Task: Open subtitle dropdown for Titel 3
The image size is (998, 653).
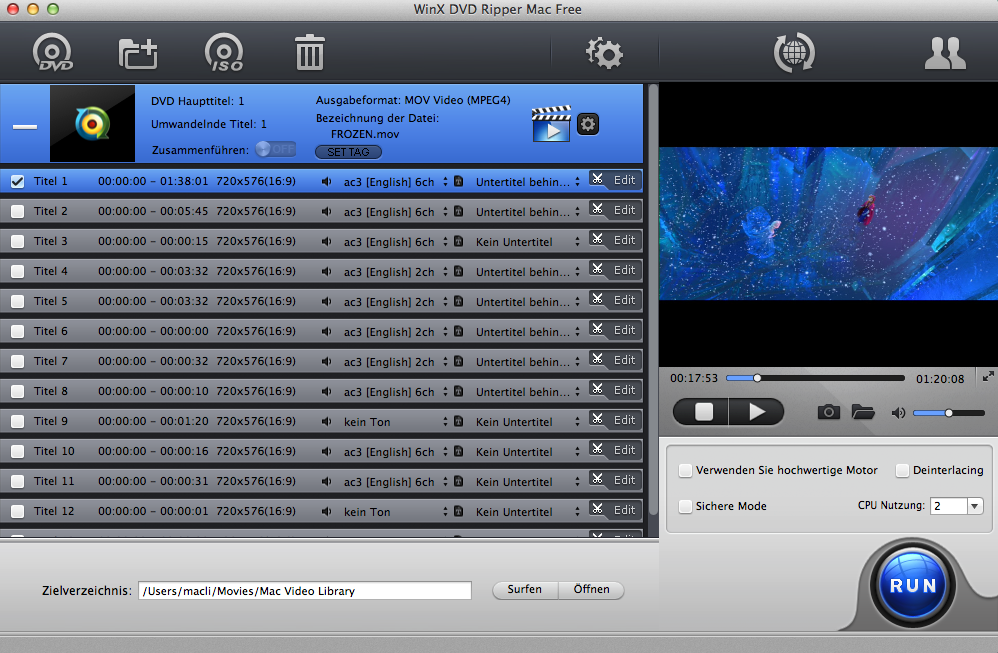Action: pyautogui.click(x=576, y=241)
